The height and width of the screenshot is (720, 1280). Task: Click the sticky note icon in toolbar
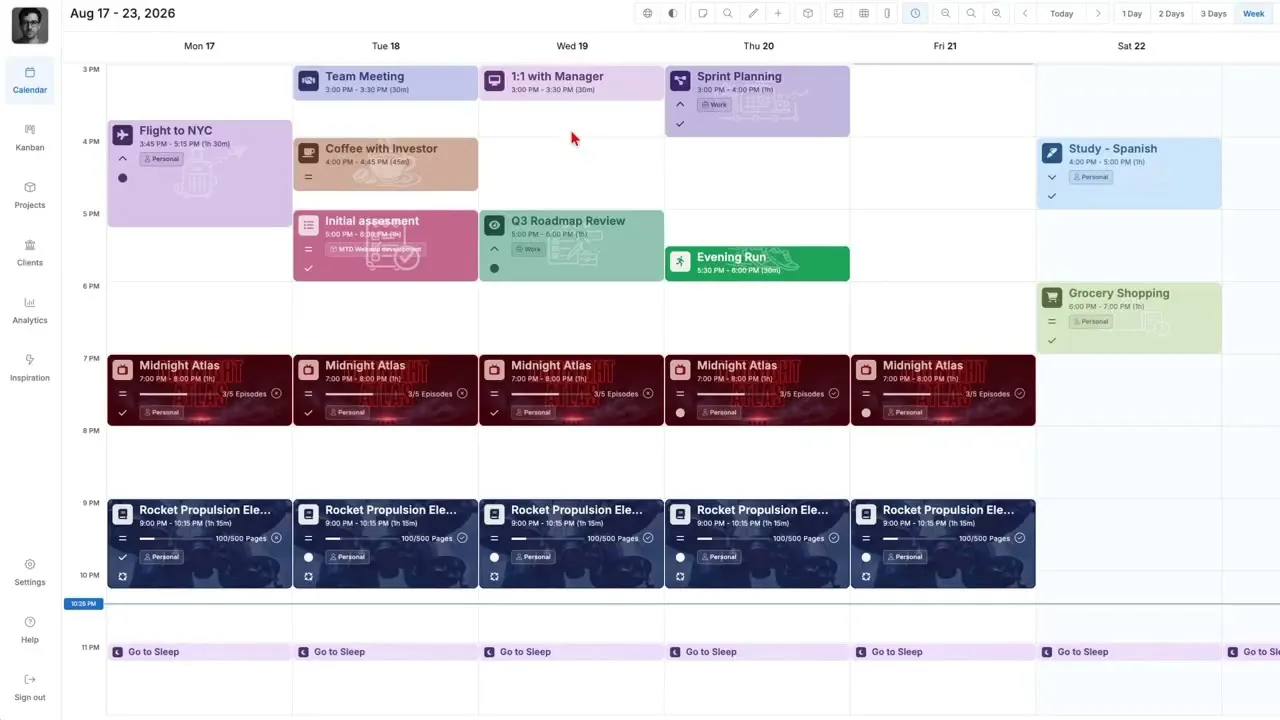point(703,14)
